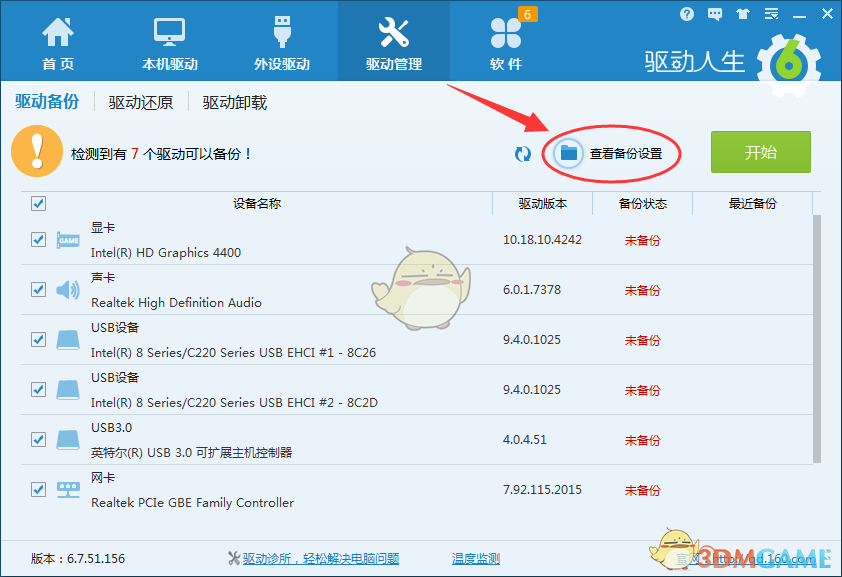
Task: Open the 首页 home tab
Action: pyautogui.click(x=58, y=42)
